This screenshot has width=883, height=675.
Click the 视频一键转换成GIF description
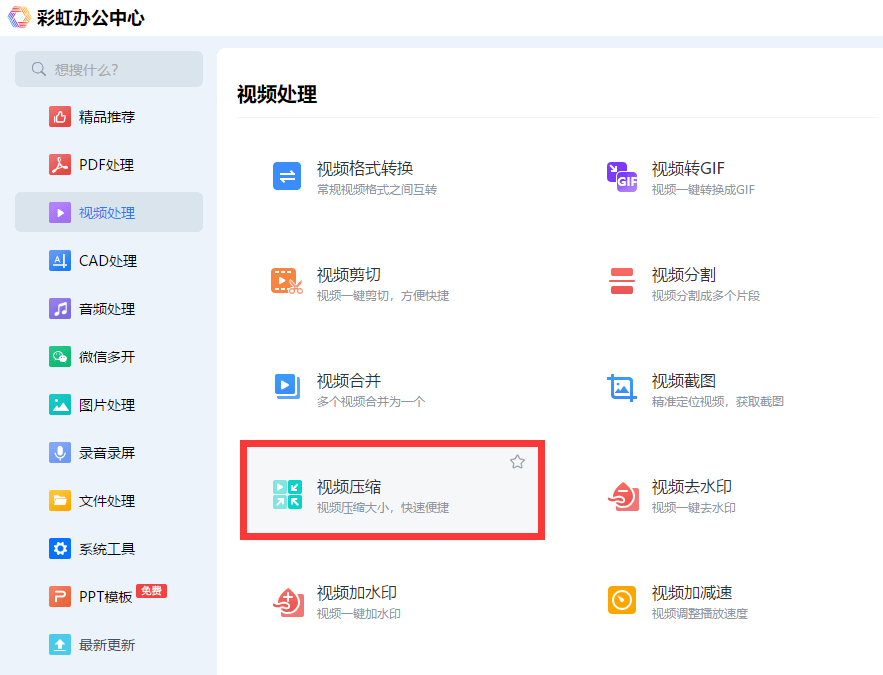pyautogui.click(x=703, y=190)
